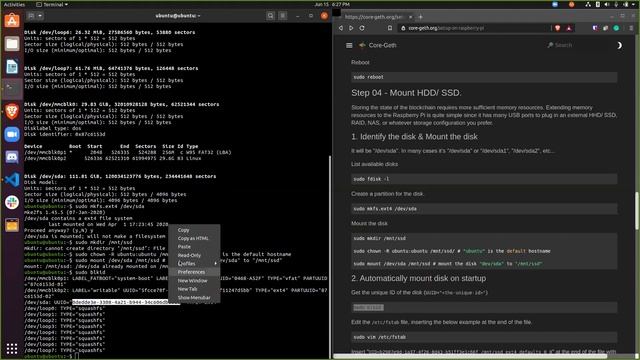Viewport: 640px width, 360px height.
Task: Expand the Profiles submenu
Action: pos(194,264)
